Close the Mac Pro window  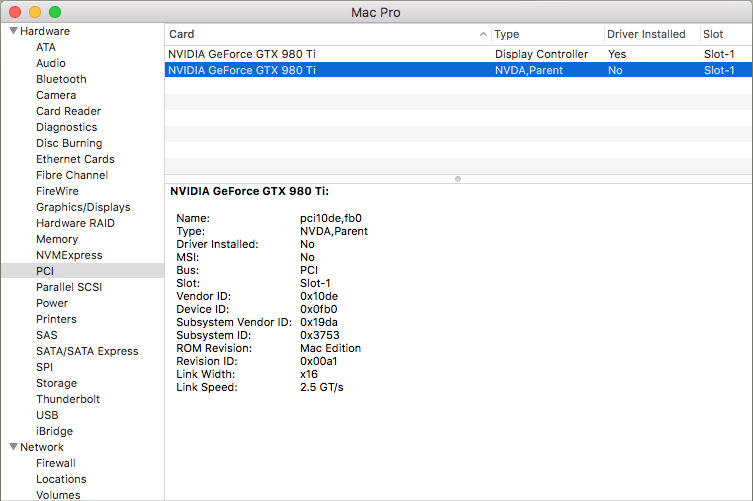click(x=15, y=12)
